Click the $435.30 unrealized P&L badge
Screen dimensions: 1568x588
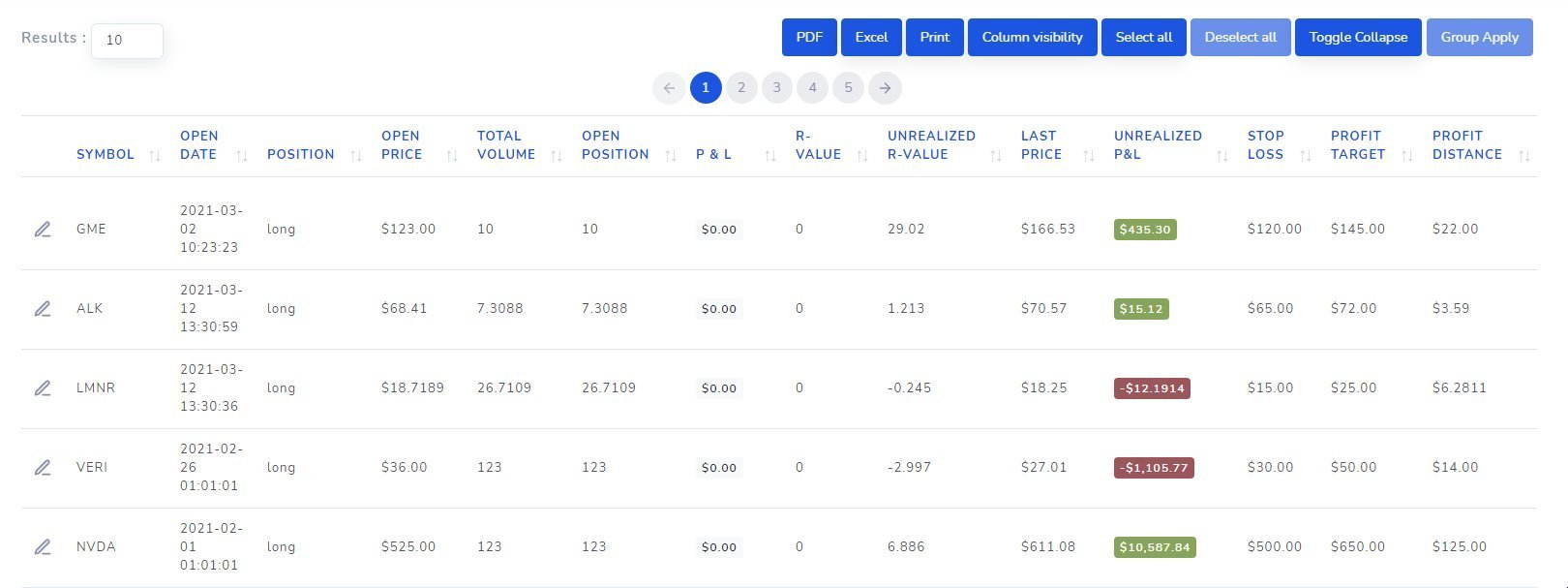click(1145, 230)
